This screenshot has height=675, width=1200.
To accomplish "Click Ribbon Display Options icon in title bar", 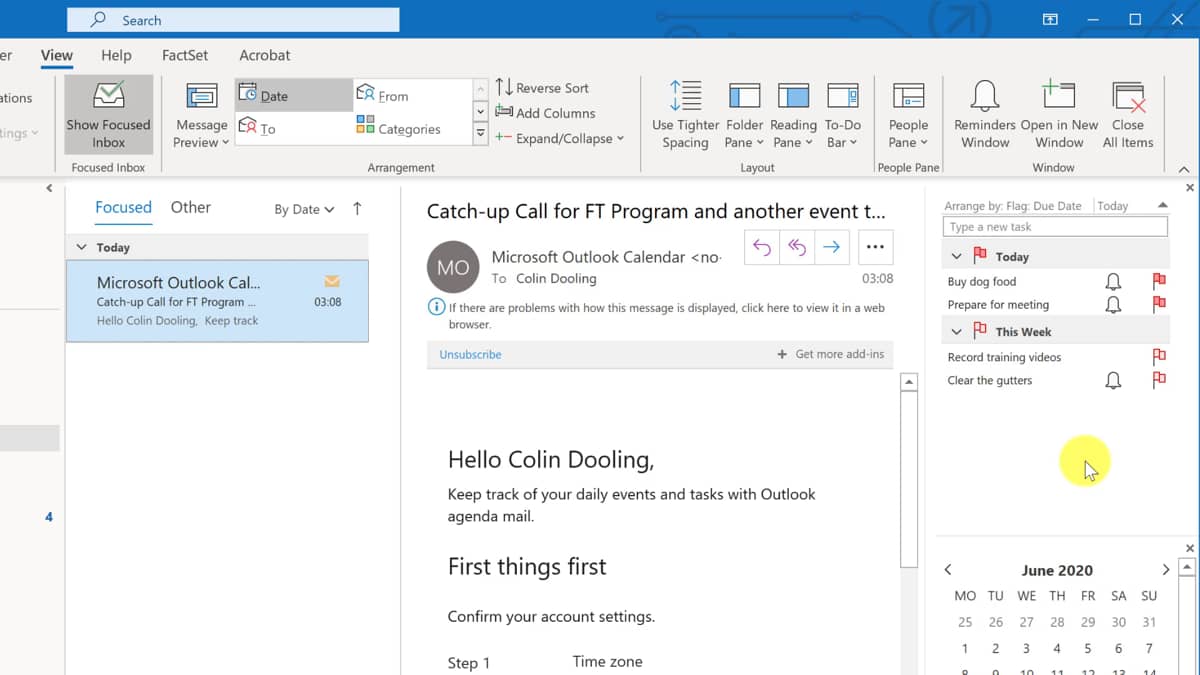I will pos(1050,19).
